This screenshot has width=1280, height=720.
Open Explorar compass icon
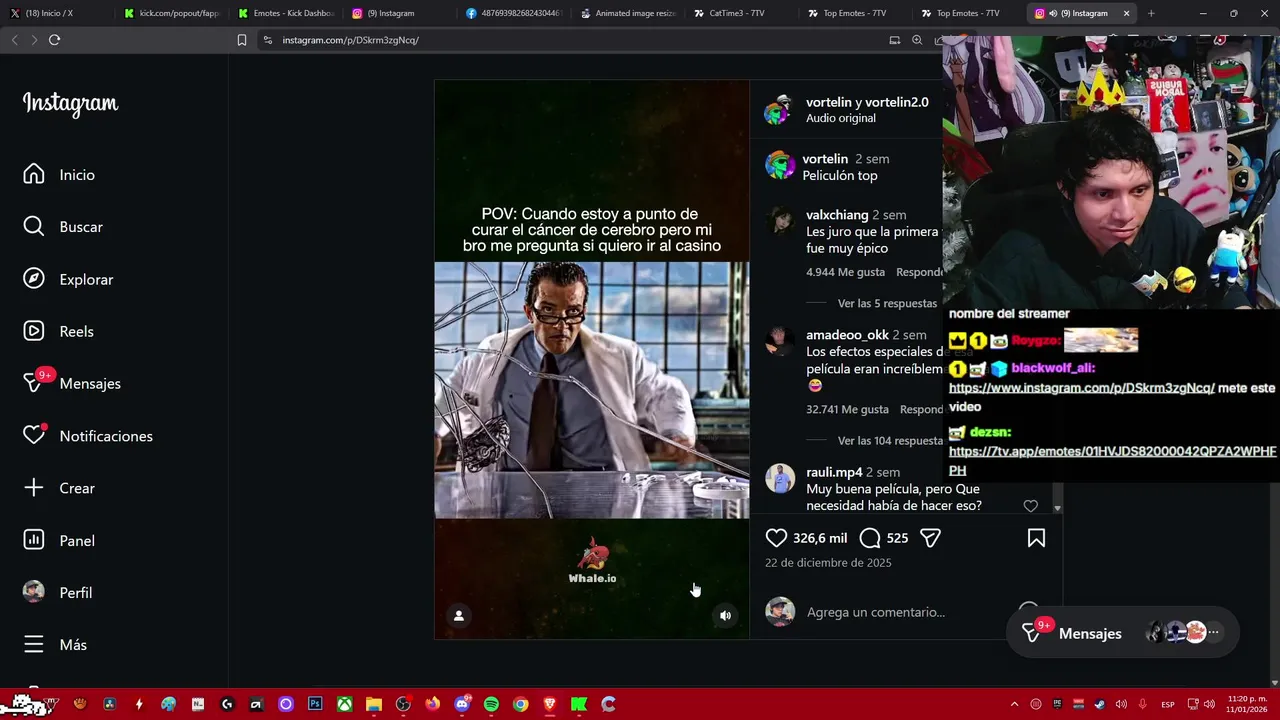point(34,279)
